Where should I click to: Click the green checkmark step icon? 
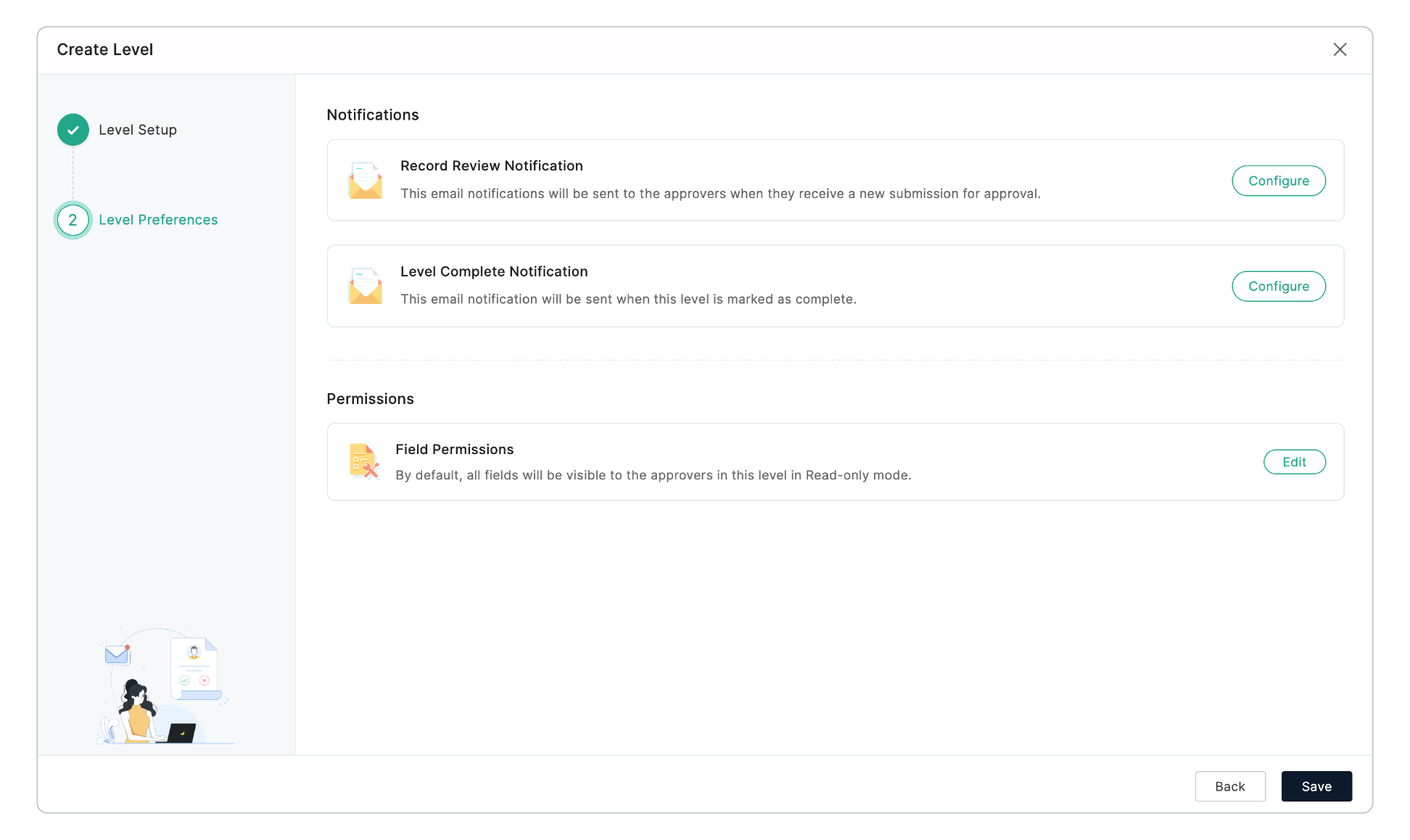pos(73,130)
